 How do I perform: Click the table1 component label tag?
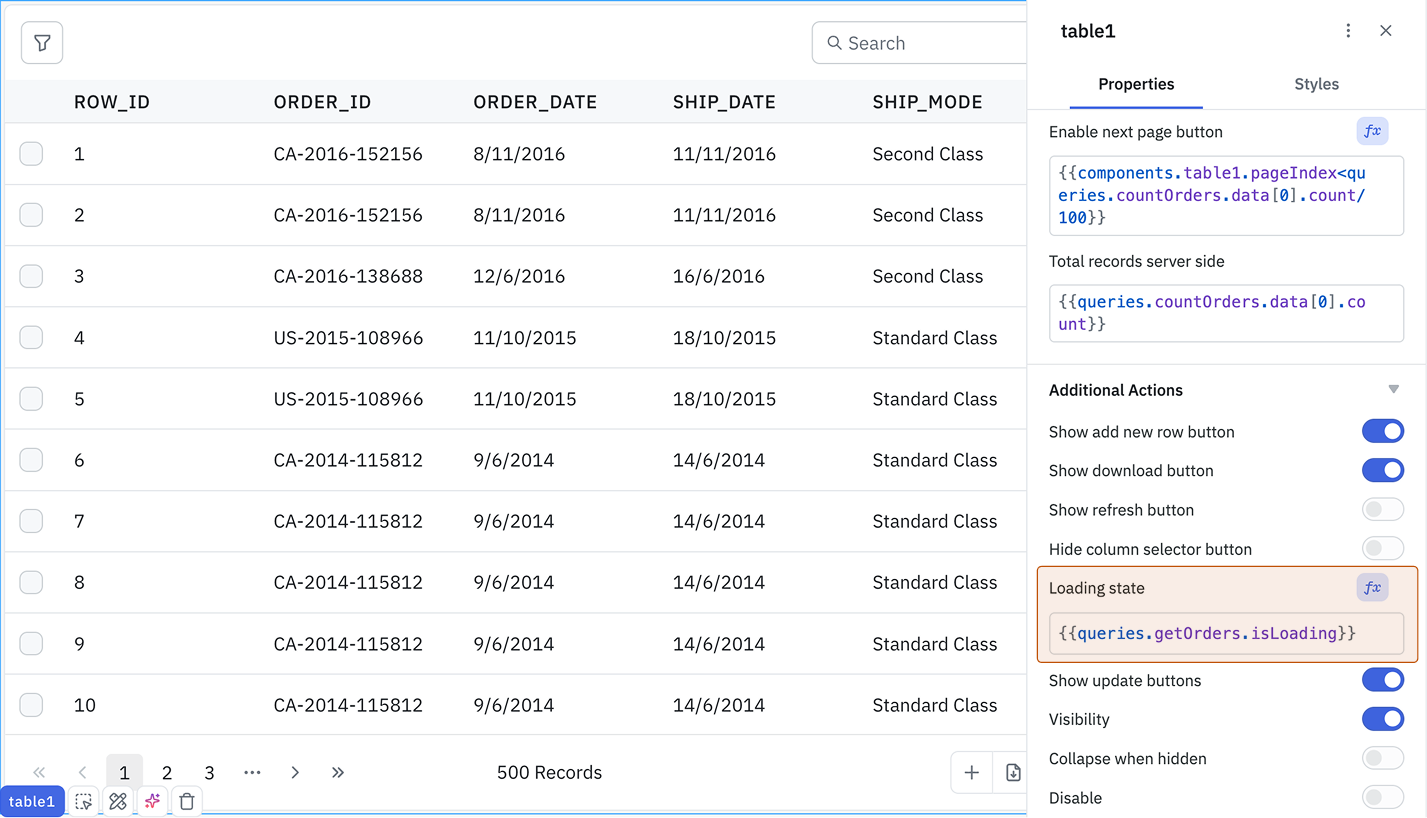(32, 801)
